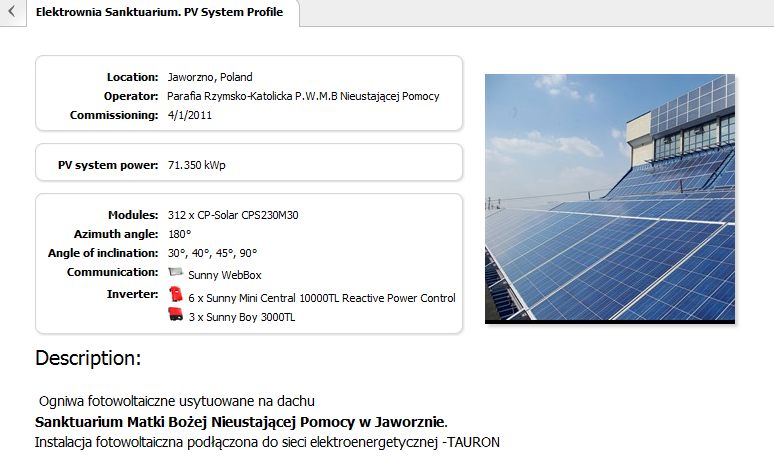Click the Sunny Mini Central inverter icon
Viewport: 774px width, 461px height.
point(176,295)
